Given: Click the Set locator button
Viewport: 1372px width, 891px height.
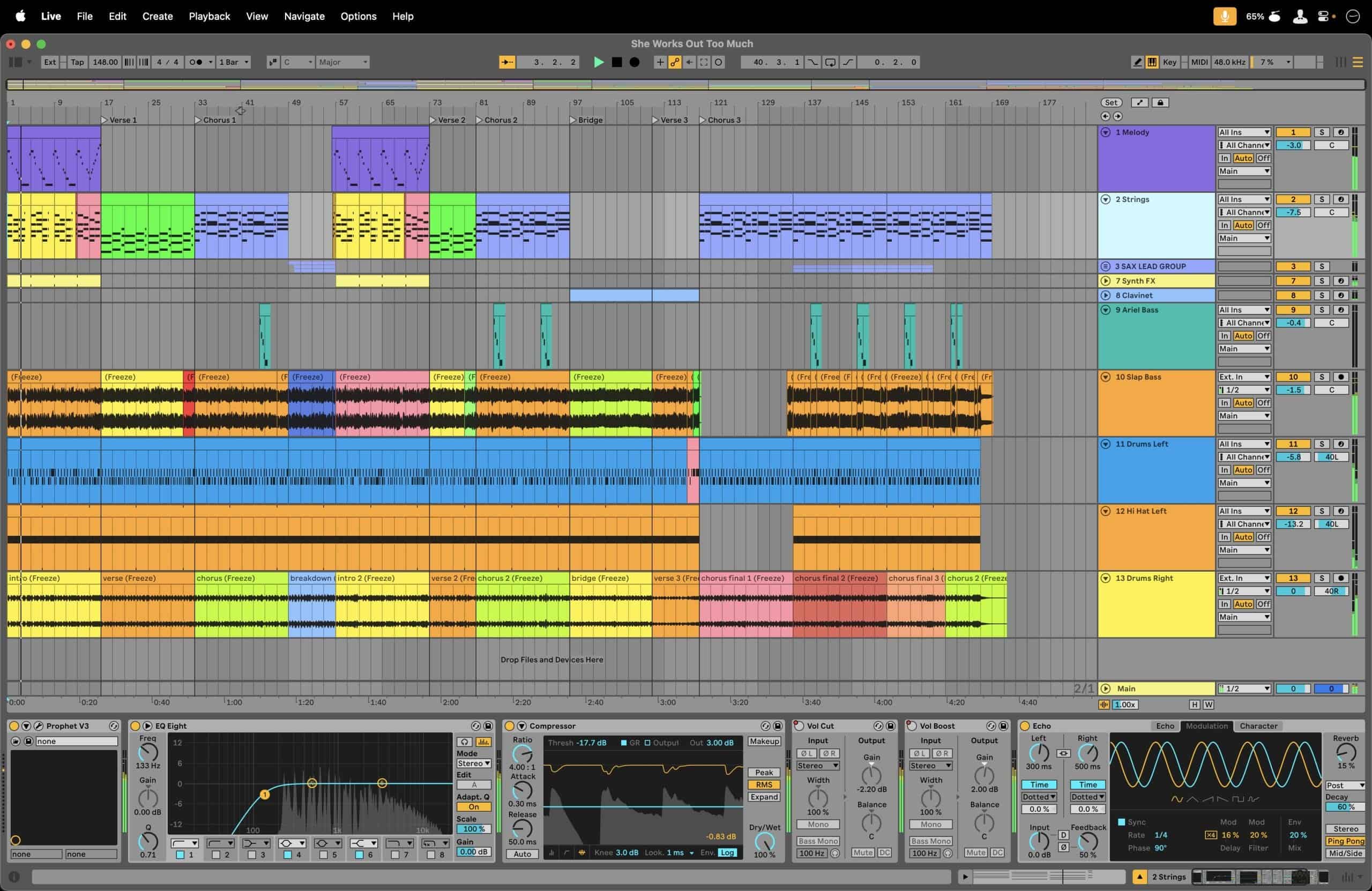Looking at the screenshot, I should pos(1112,102).
